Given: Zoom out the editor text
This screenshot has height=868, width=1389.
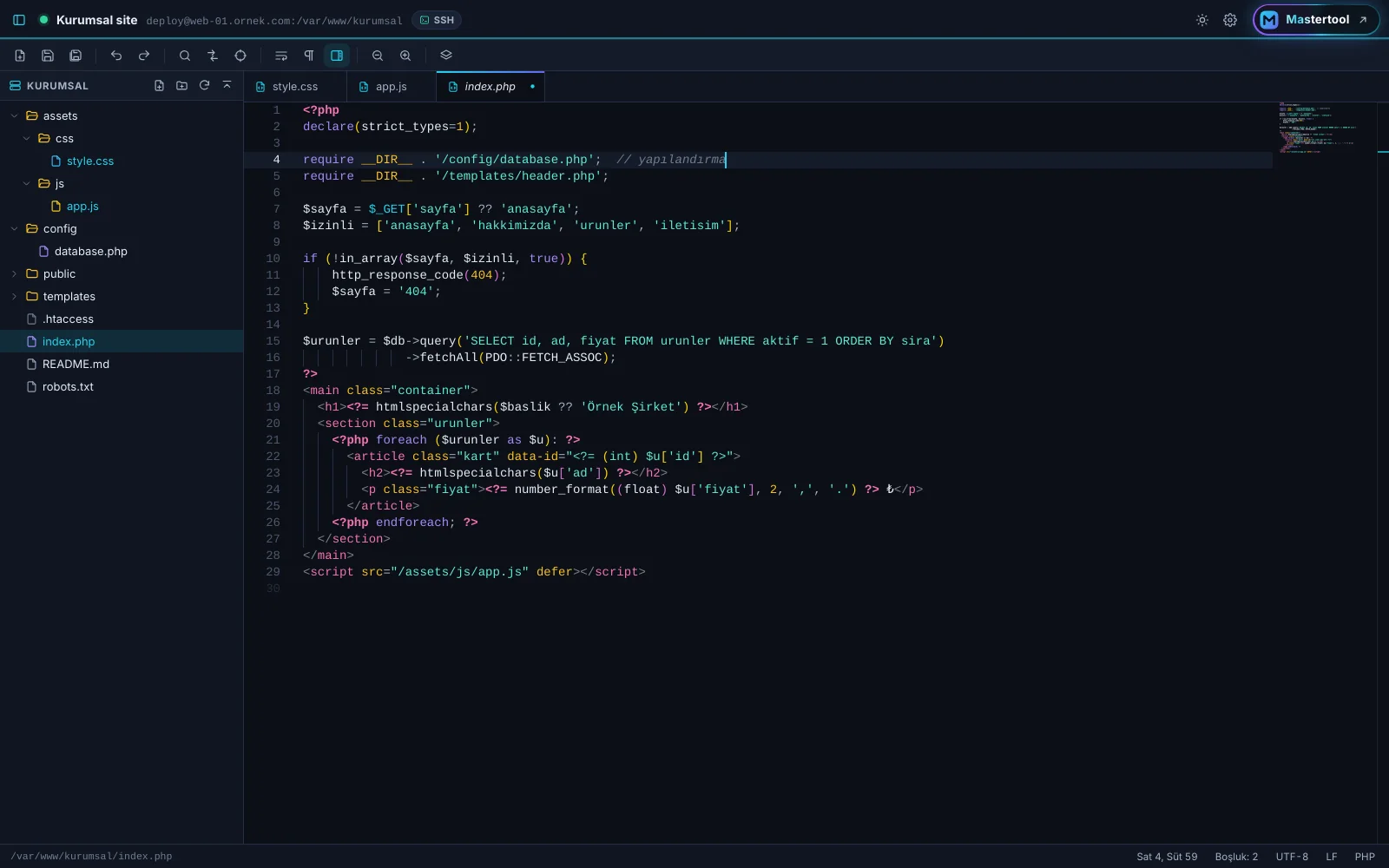Looking at the screenshot, I should pyautogui.click(x=378, y=56).
